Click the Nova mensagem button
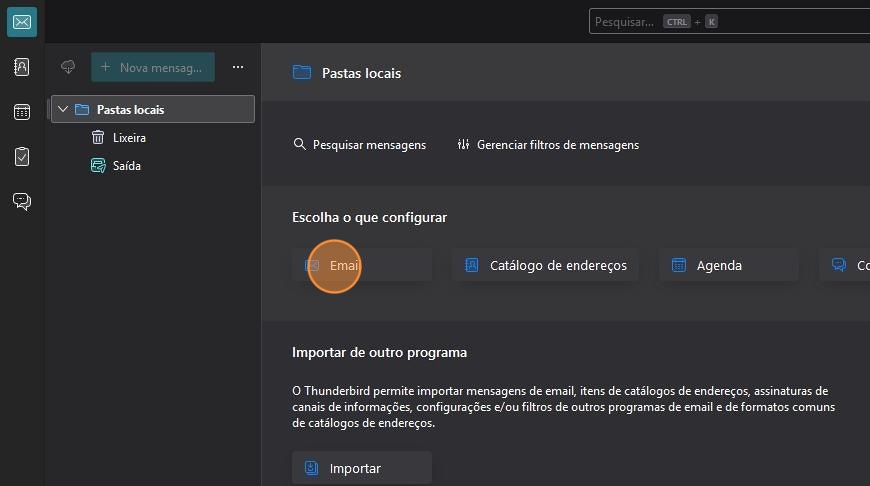Screen dimensions: 870x486 coord(153,67)
